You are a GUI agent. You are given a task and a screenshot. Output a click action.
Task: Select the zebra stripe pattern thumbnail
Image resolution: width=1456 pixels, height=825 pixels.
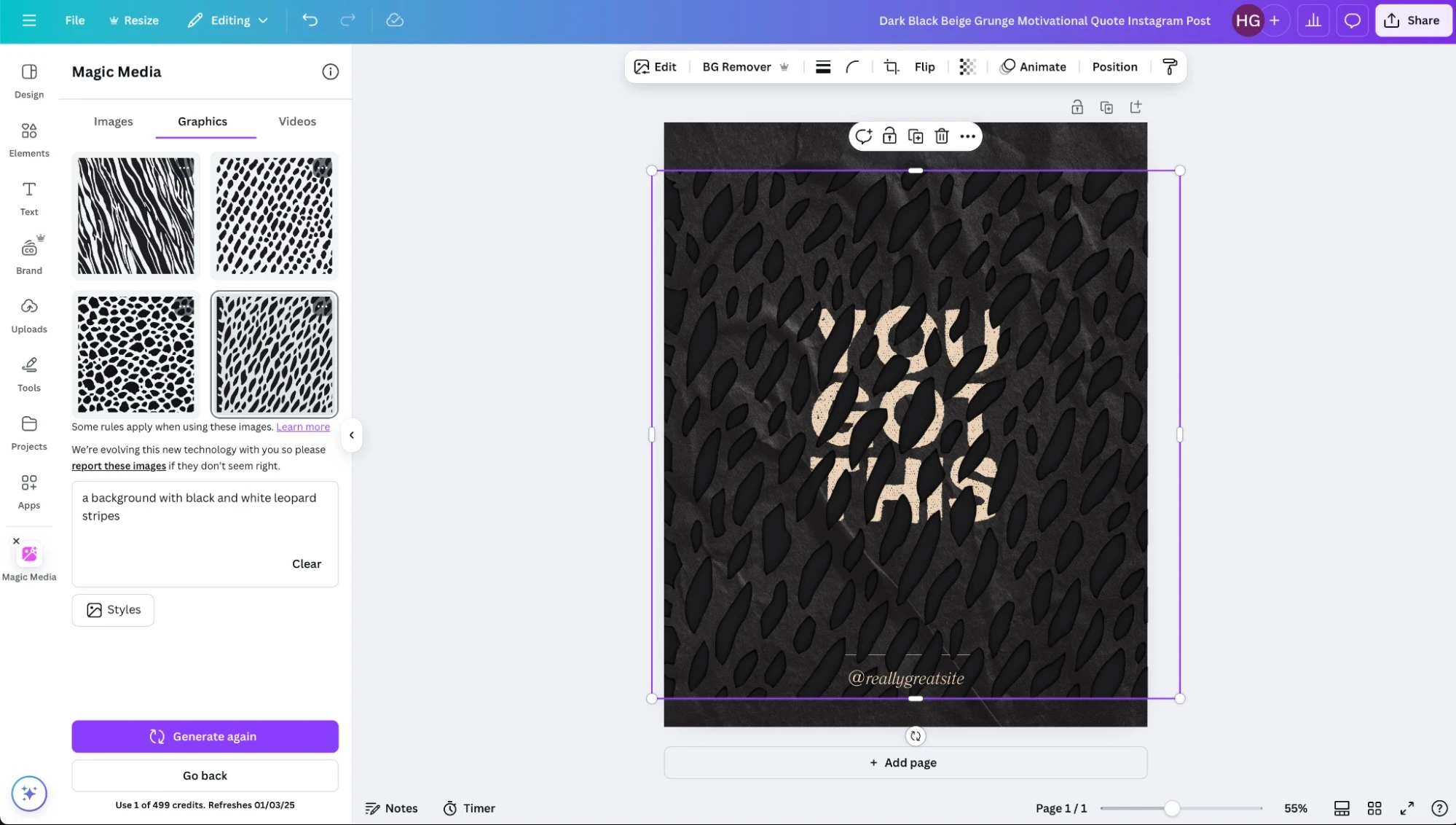[x=135, y=216]
